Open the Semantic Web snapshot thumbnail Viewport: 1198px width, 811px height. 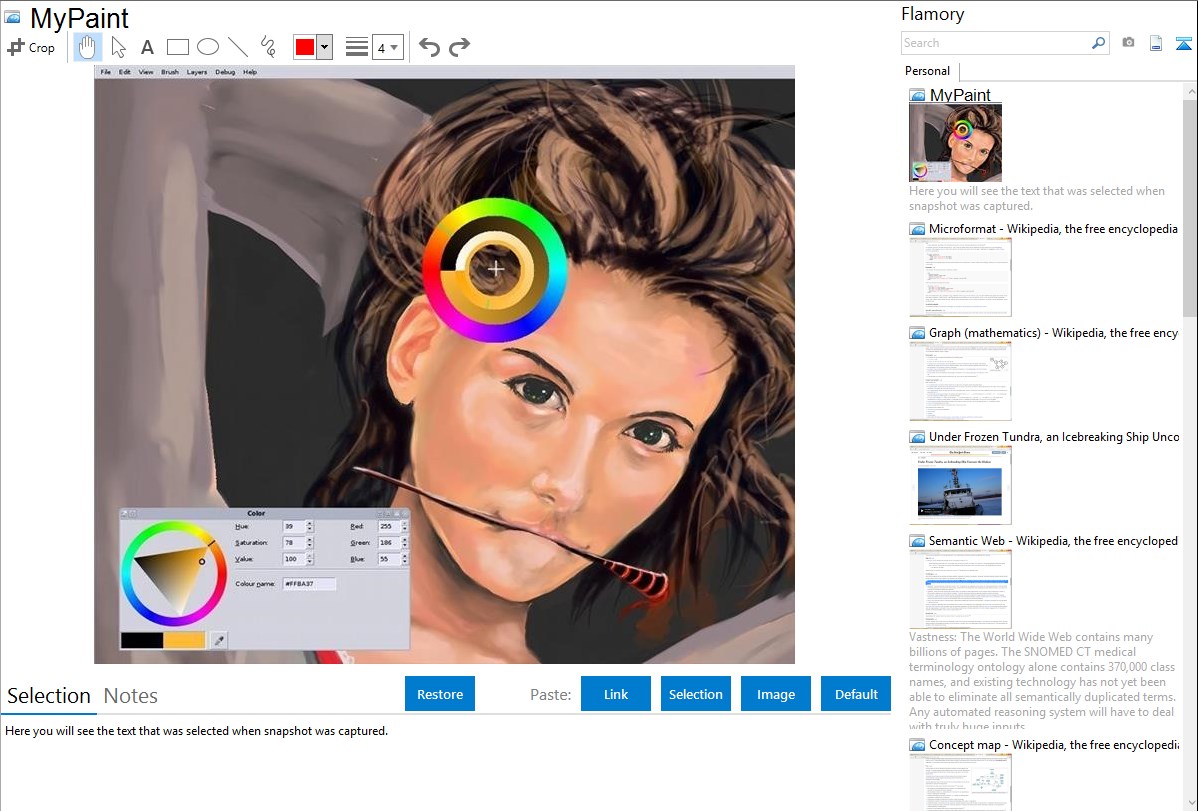pos(960,589)
